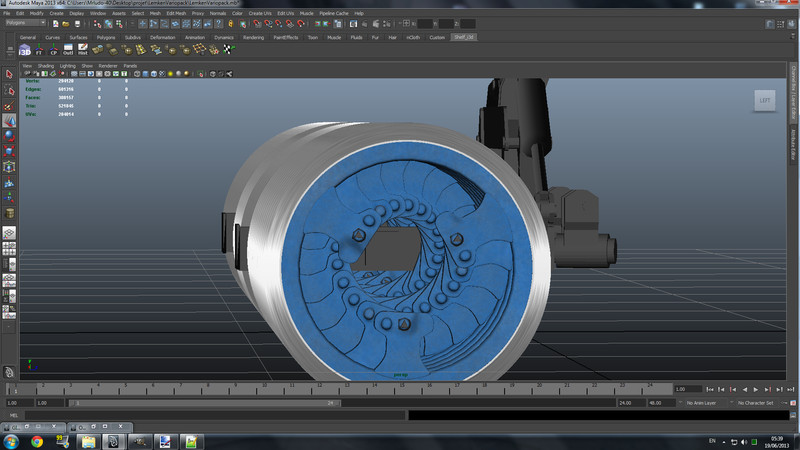Click the question mark help icon
800x450 pixels.
point(218,23)
